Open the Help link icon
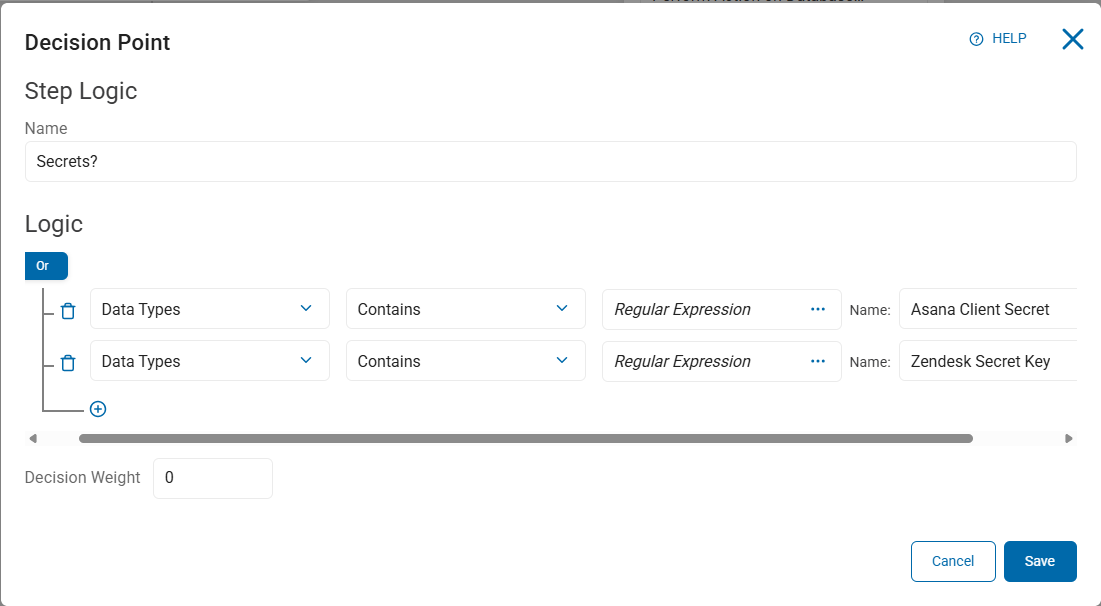This screenshot has height=606, width=1101. click(x=977, y=39)
